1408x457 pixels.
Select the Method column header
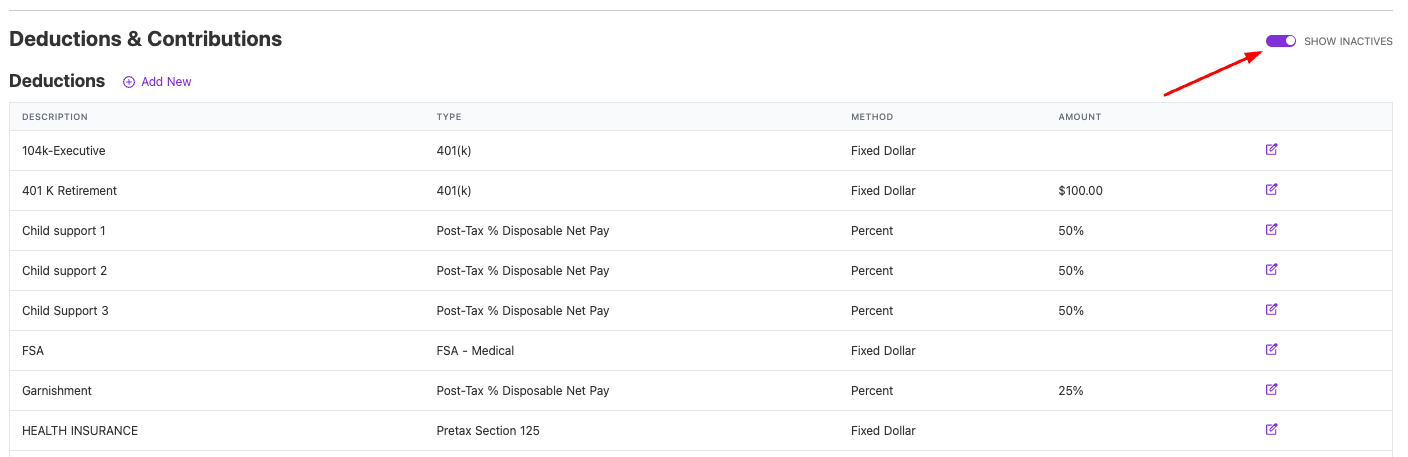(x=872, y=117)
